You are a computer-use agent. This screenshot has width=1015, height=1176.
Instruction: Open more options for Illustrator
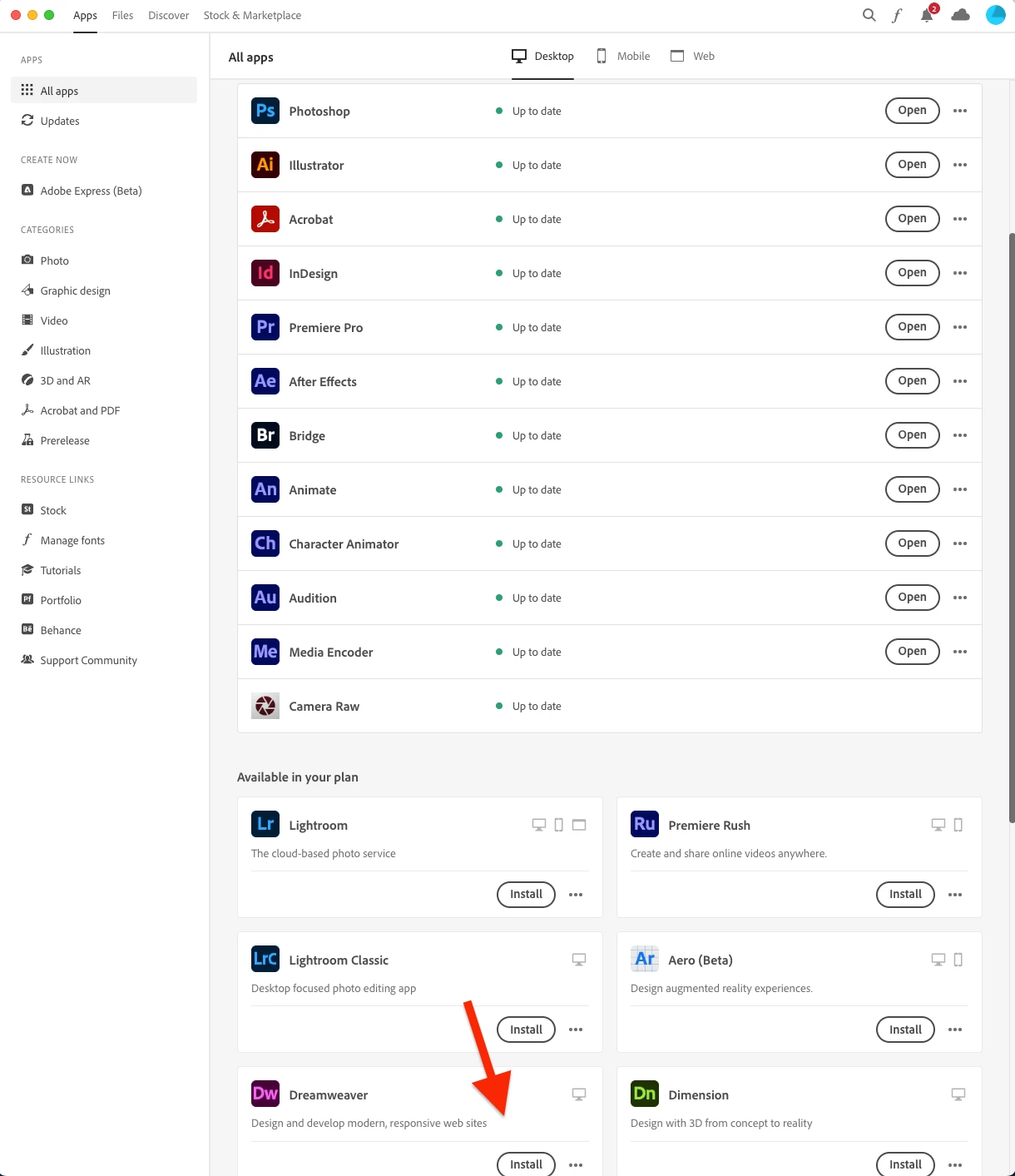point(960,165)
